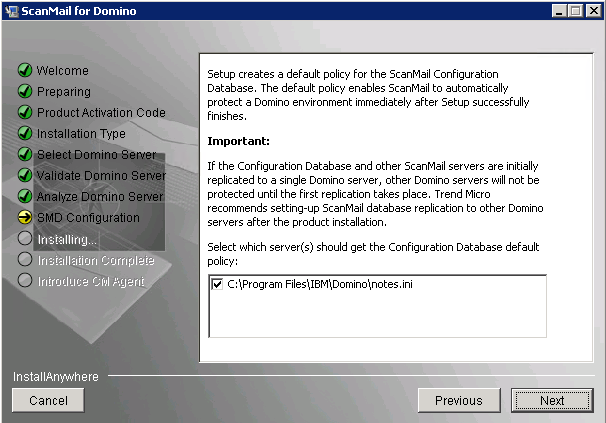Image resolution: width=606 pixels, height=423 pixels.
Task: Select the Validate Domino Server check icon
Action: [x=25, y=176]
